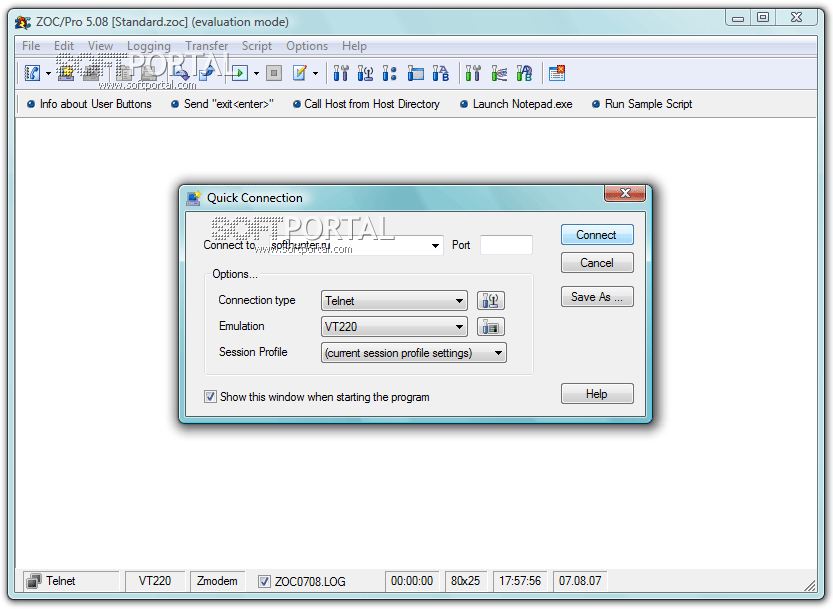This screenshot has height=609, width=833.
Task: Open the Logging menu
Action: tap(149, 46)
